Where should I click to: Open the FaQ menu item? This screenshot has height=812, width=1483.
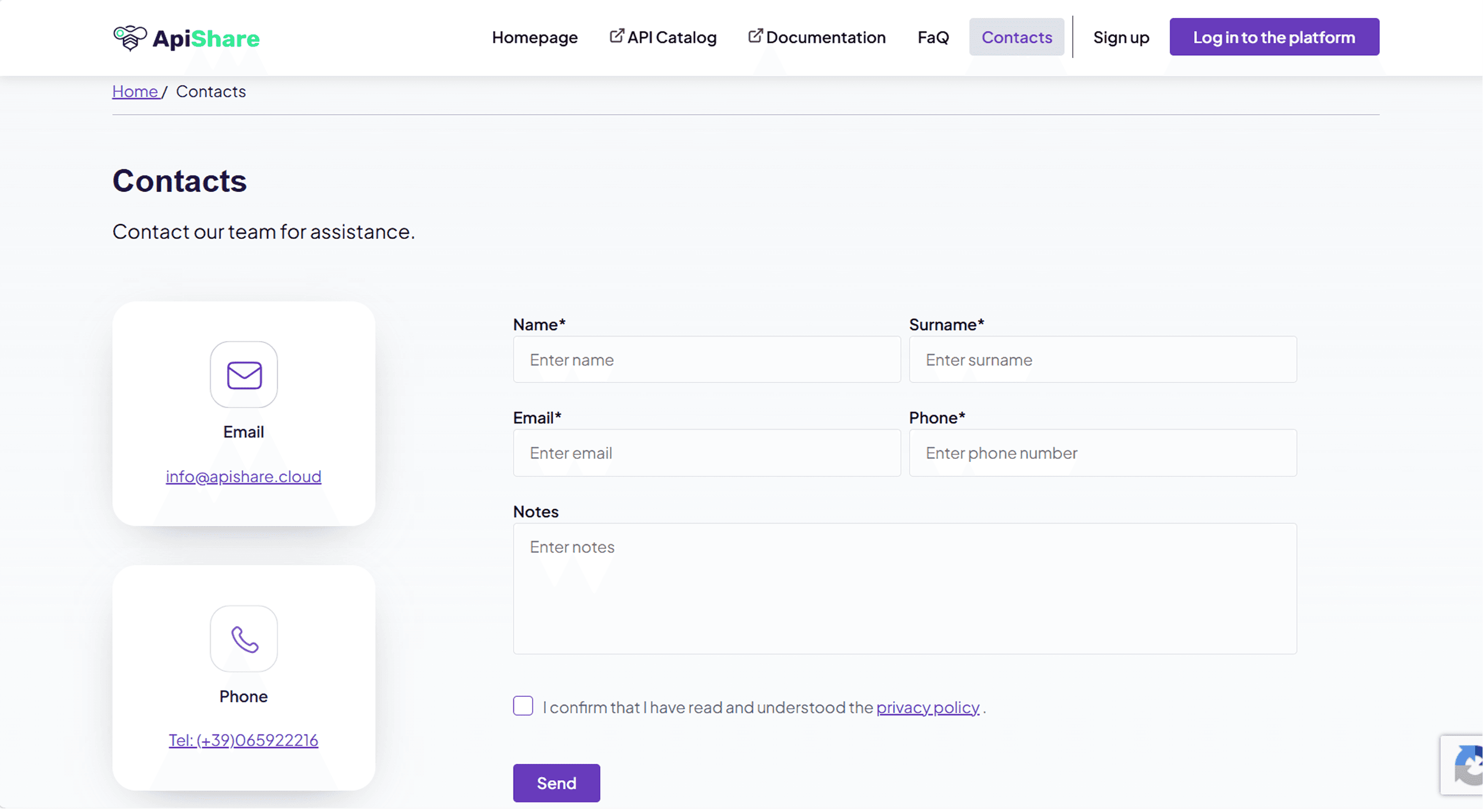932,37
